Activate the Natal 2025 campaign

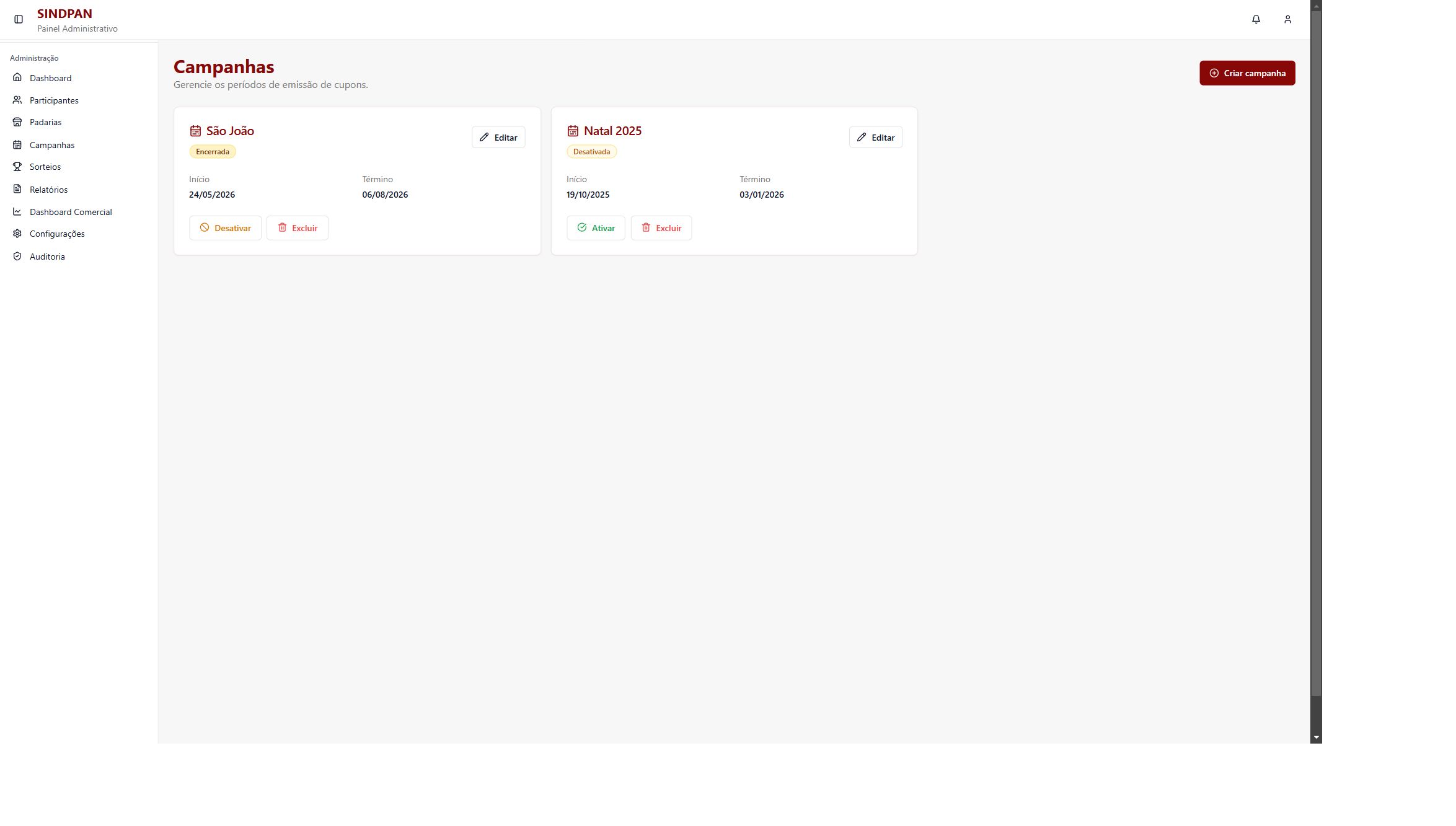point(596,228)
